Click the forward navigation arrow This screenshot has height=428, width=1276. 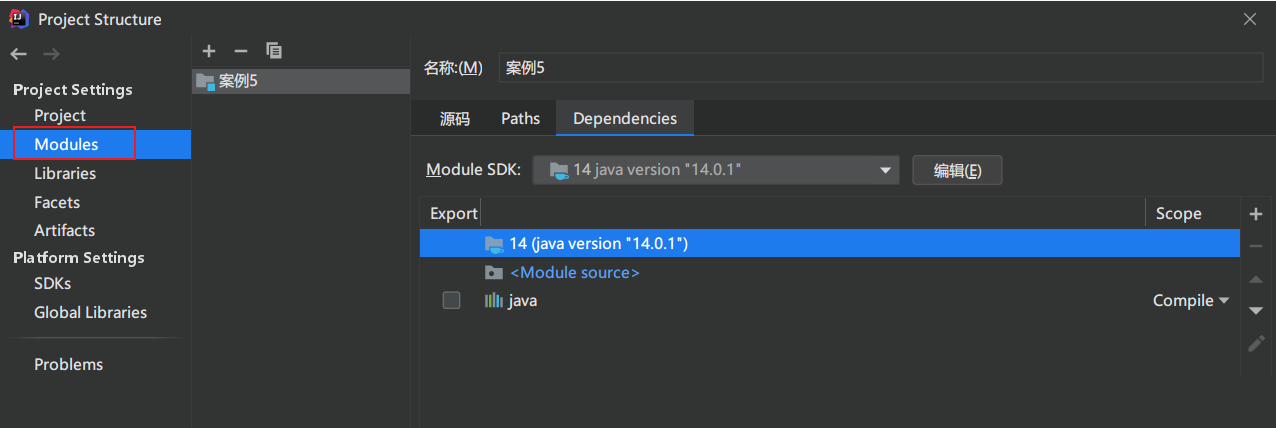tap(51, 54)
